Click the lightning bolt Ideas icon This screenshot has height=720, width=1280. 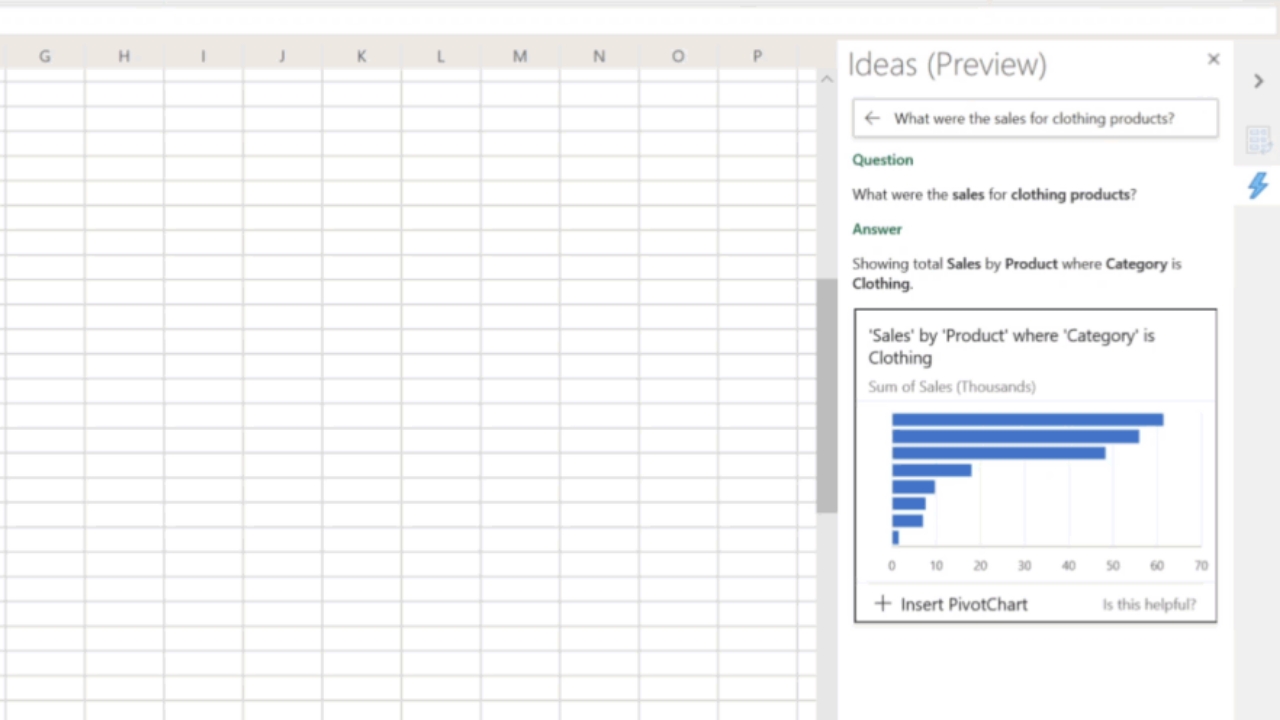click(1257, 185)
